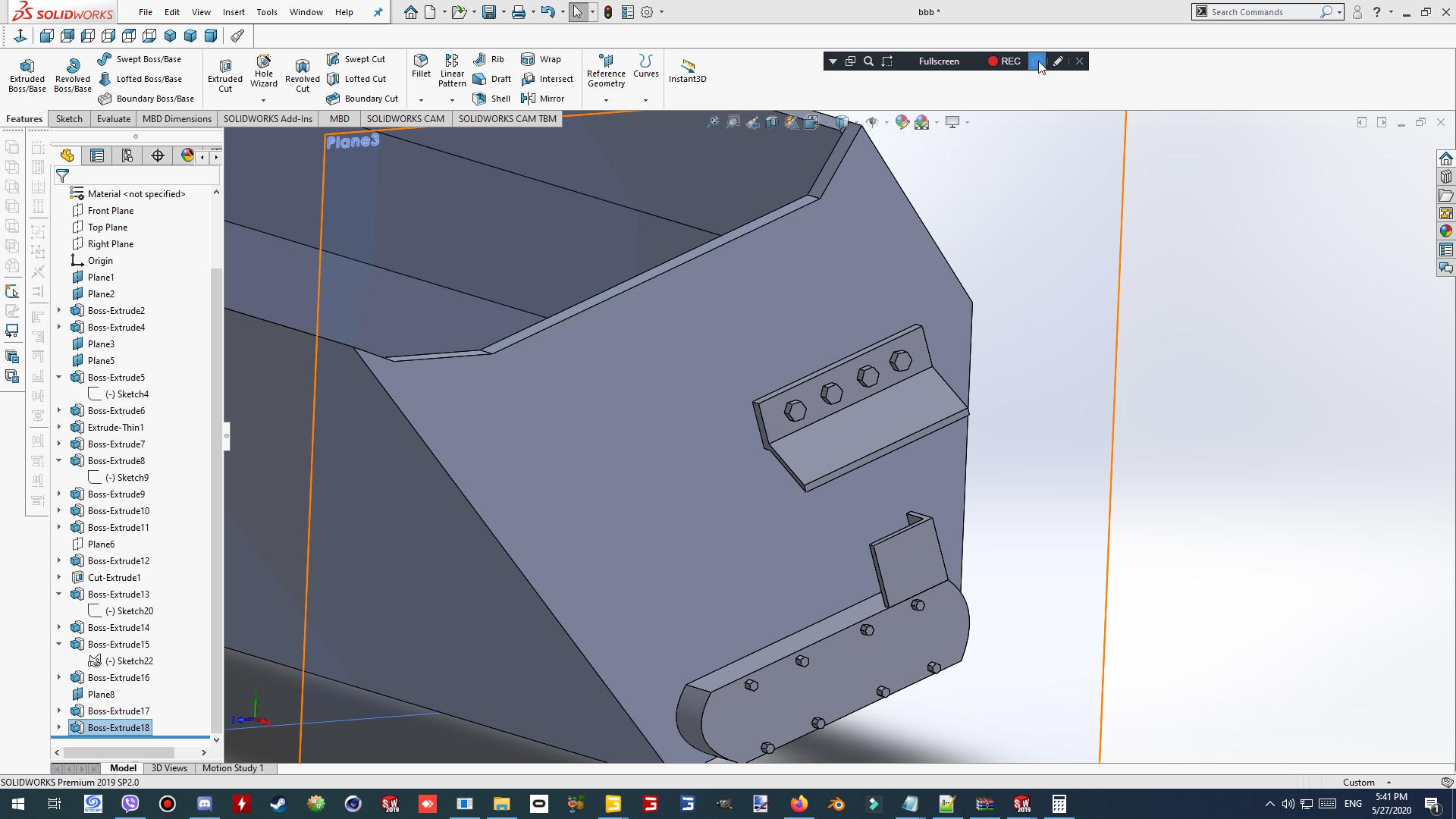Screen dimensions: 1456x819
Task: Select Sketch22 under Boss-Extrude15
Action: pyautogui.click(x=121, y=661)
